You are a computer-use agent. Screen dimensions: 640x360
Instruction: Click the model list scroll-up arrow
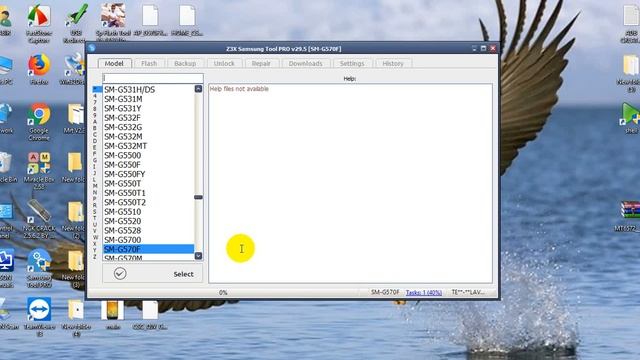click(x=198, y=89)
